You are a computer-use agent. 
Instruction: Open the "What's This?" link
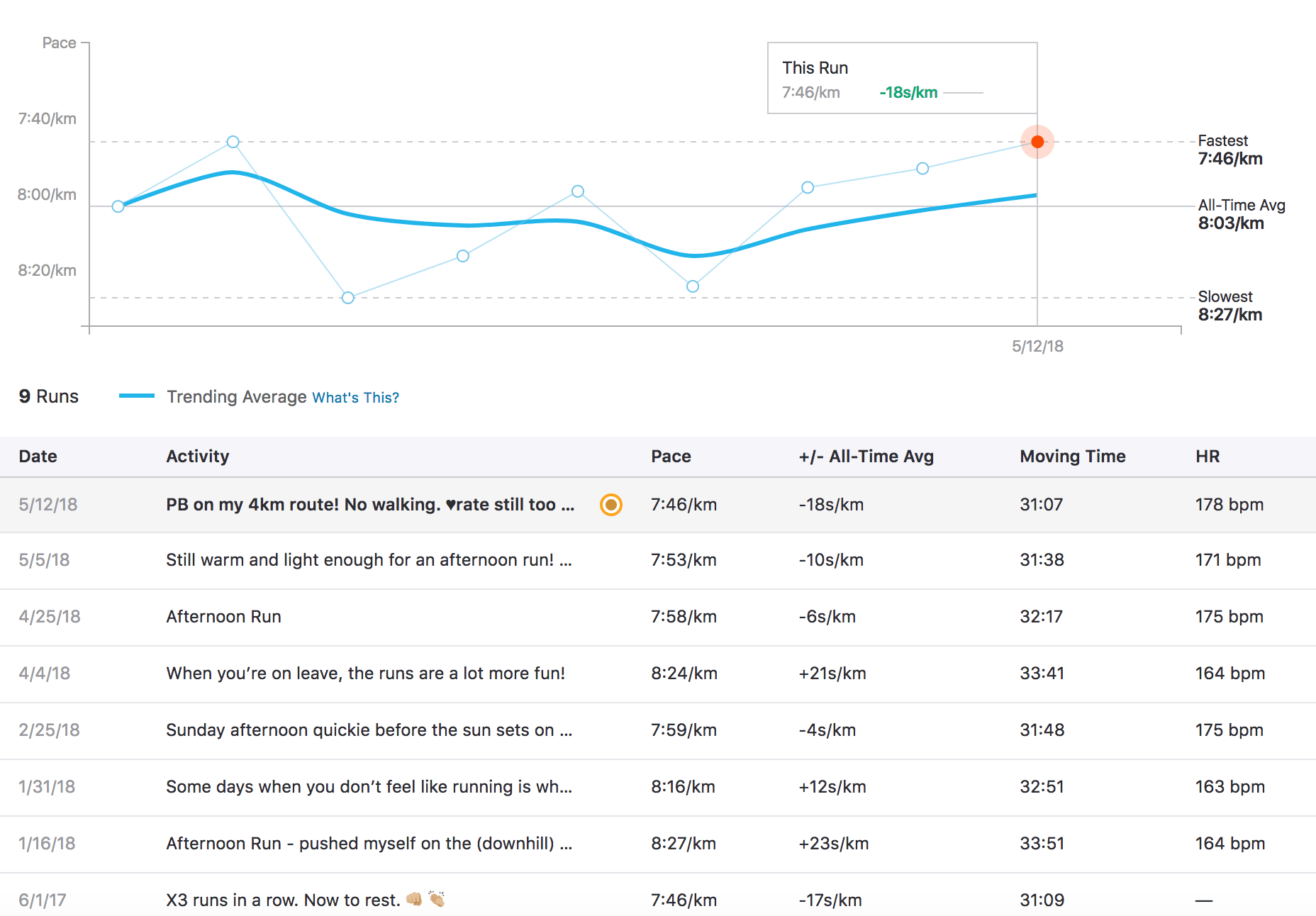[x=355, y=398]
